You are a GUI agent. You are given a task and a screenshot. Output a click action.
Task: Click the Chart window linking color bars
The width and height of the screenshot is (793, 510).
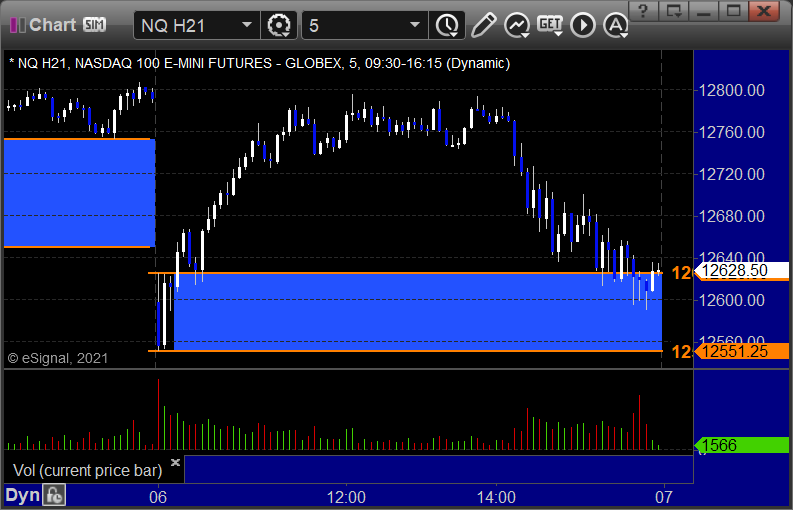point(18,25)
